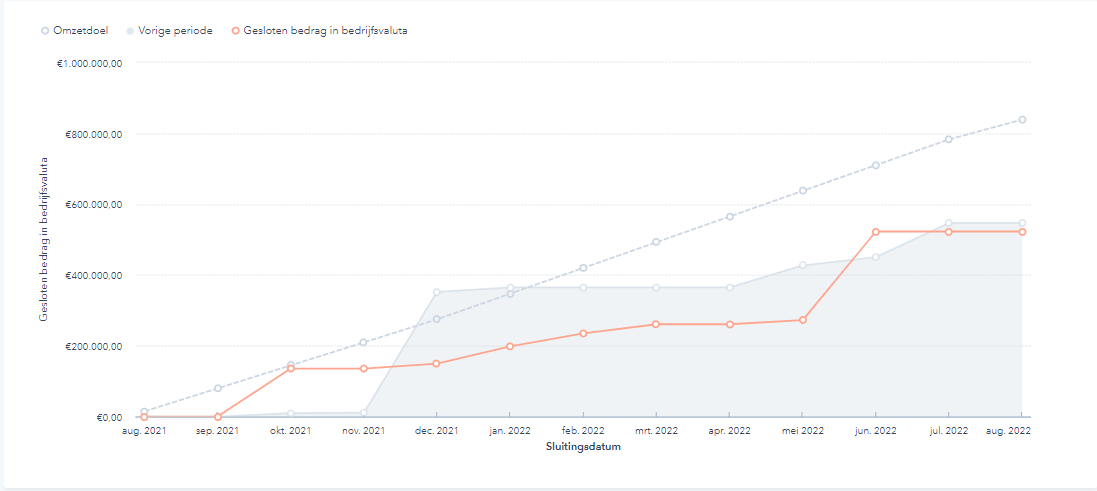1097x491 pixels.
Task: Select the Vorige periode point at nov. 2021
Action: [364, 413]
